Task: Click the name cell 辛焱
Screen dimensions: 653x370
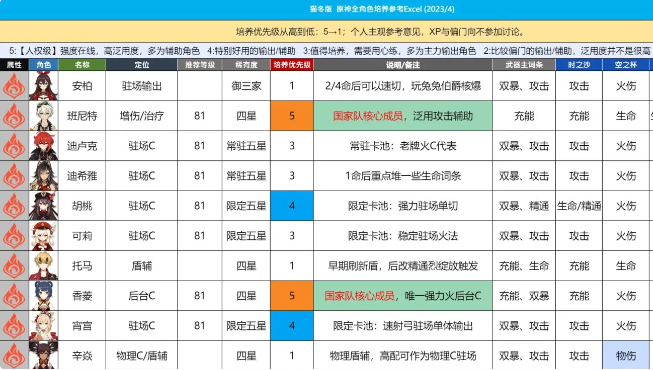Action: 82,355
